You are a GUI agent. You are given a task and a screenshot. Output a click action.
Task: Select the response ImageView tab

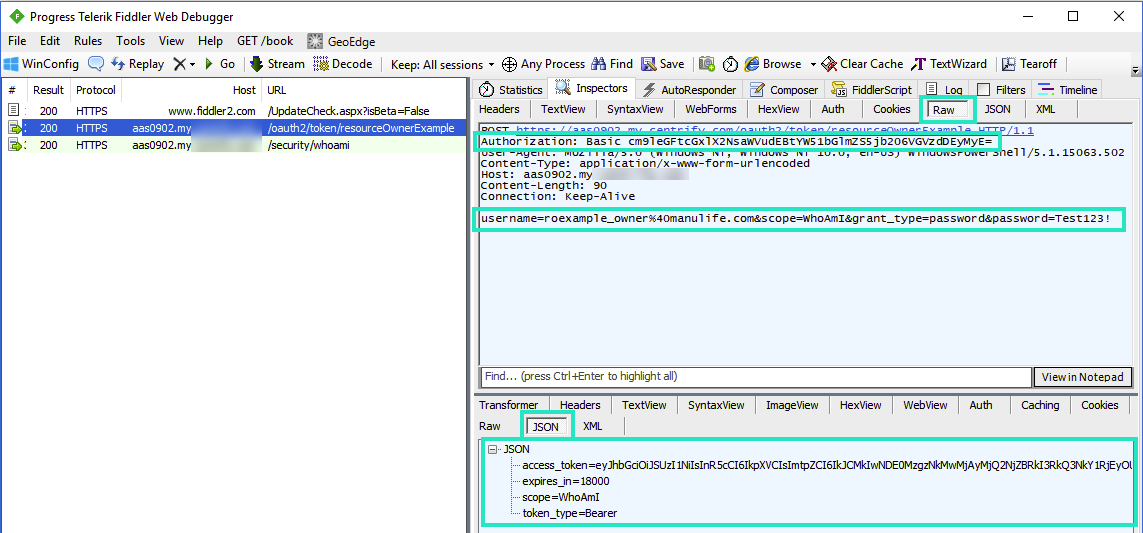pos(792,405)
